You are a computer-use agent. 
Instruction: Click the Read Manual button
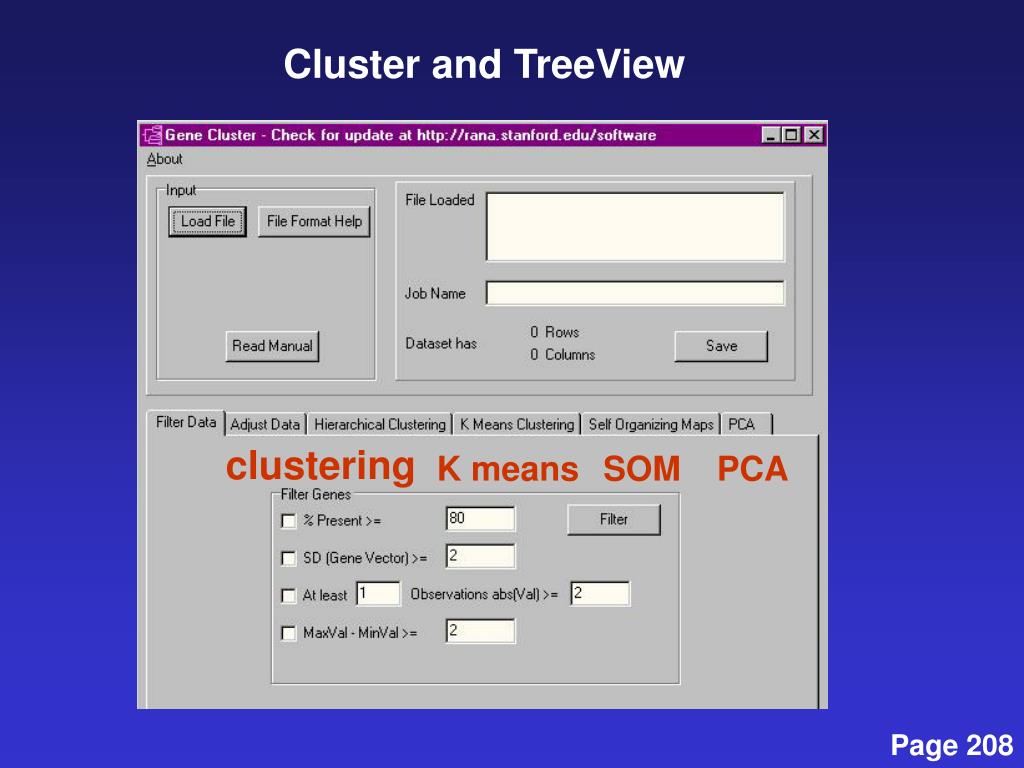click(272, 346)
